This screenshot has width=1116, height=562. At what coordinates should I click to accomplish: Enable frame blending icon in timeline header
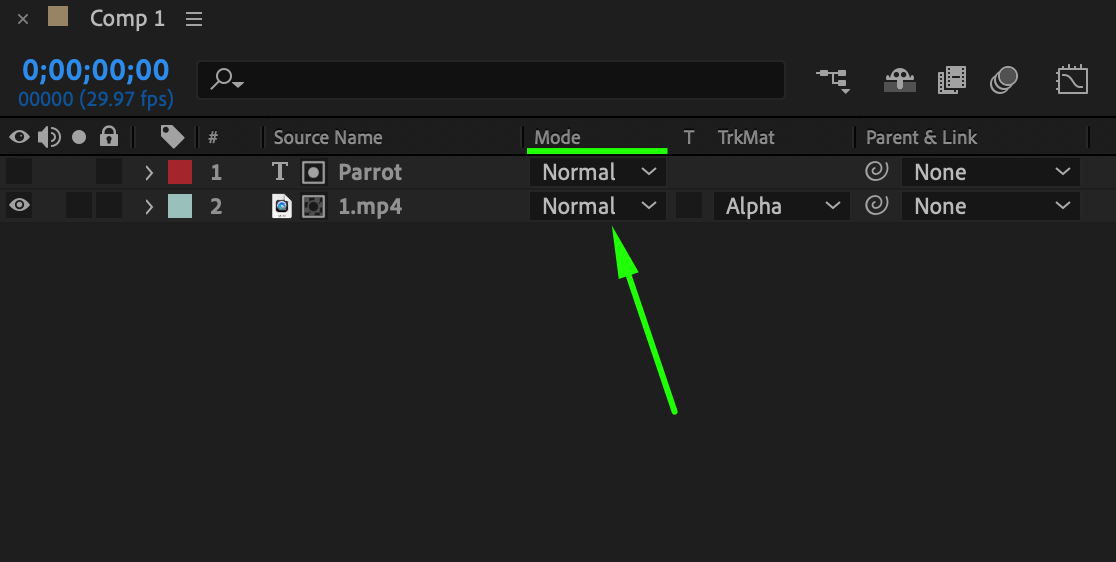point(952,79)
